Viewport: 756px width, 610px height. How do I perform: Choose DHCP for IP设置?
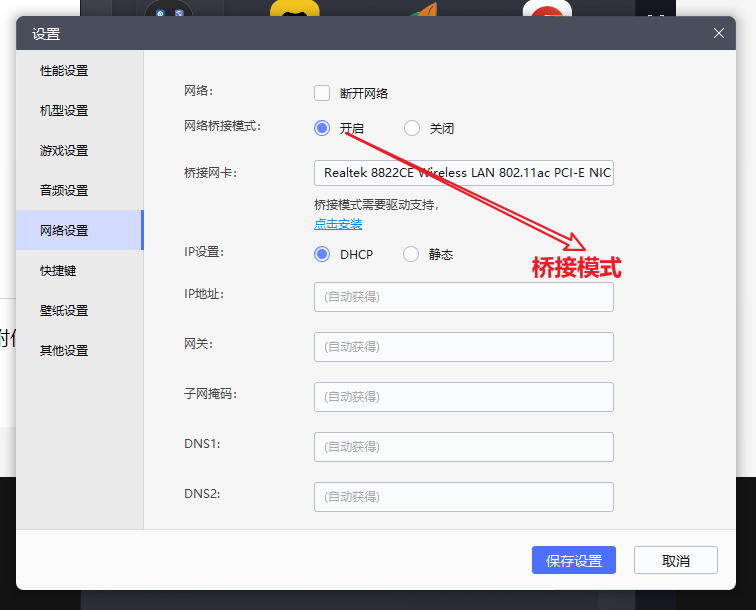coord(322,254)
